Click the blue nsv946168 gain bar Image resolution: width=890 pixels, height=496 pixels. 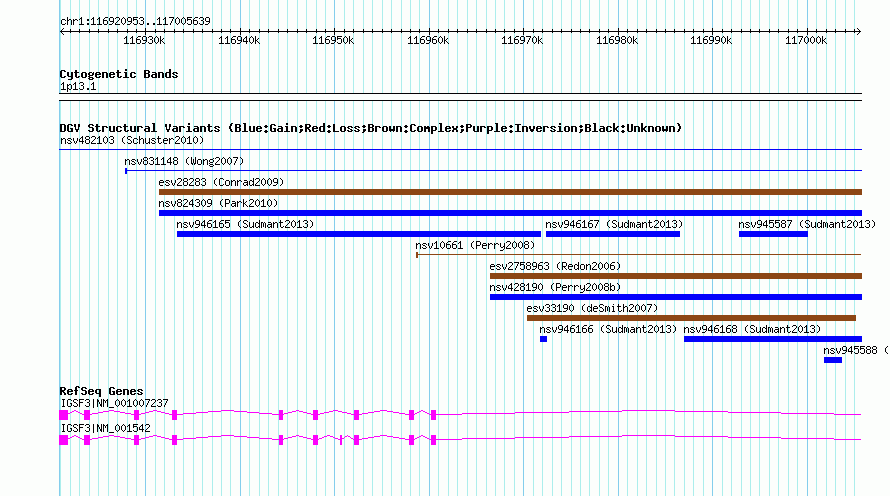coord(773,339)
